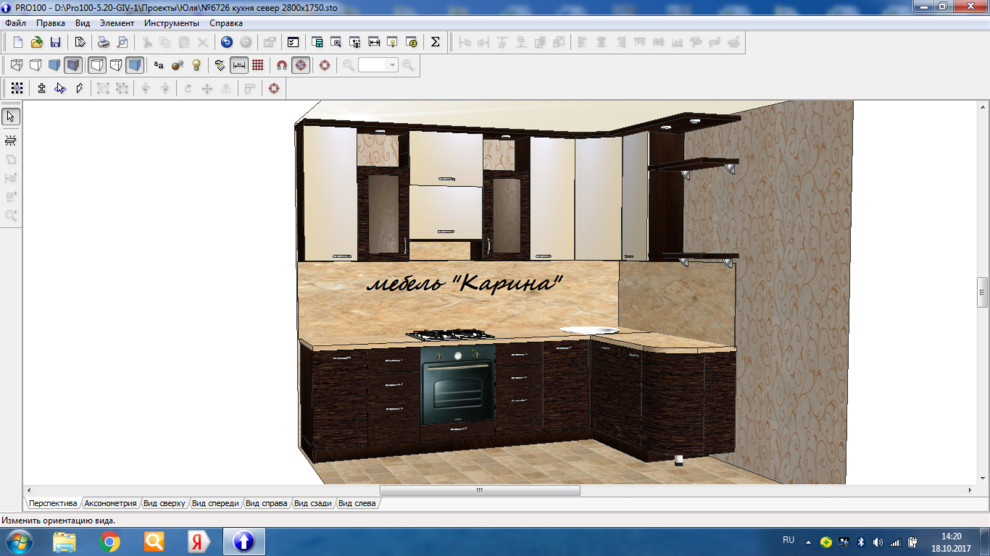Open the Инструменты menu
Viewport: 990px width, 556px height.
[x=171, y=22]
